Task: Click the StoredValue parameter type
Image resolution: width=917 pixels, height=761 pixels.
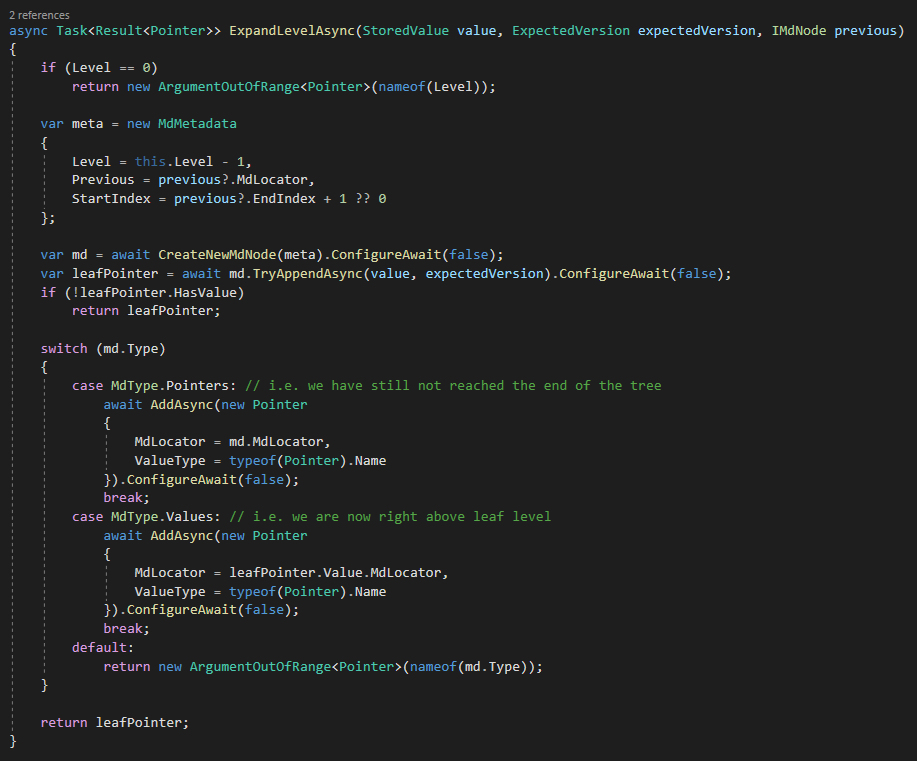Action: [x=405, y=30]
